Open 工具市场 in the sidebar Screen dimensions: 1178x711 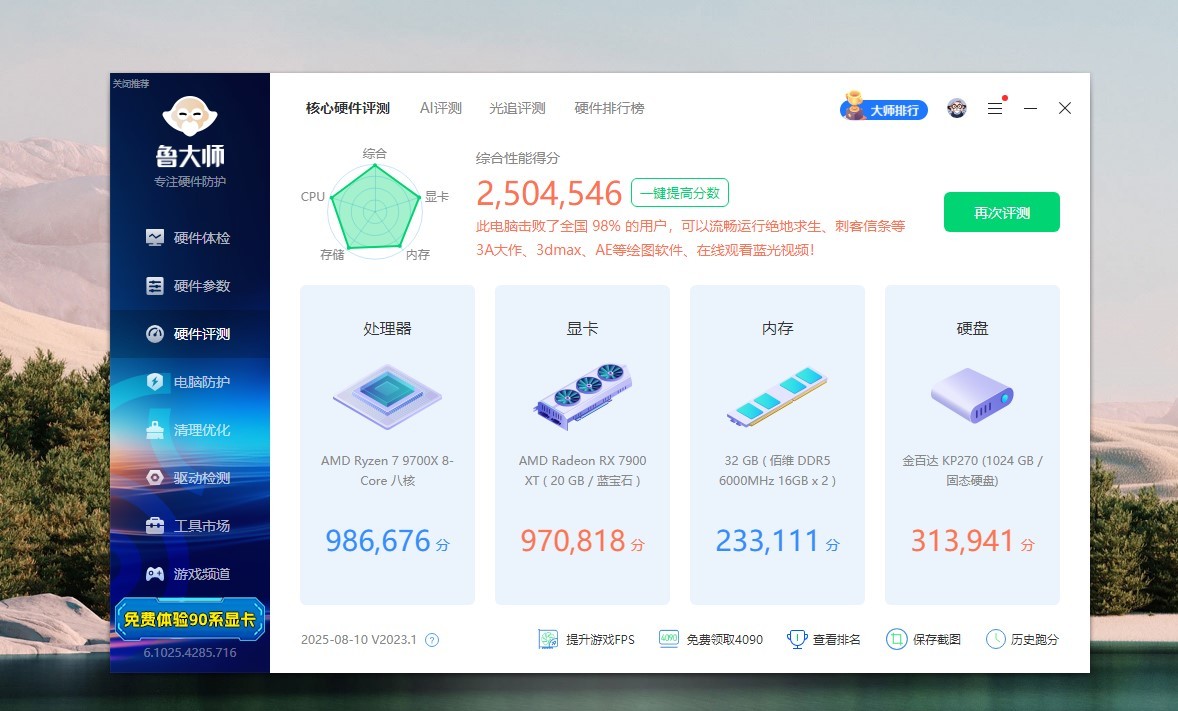point(189,526)
